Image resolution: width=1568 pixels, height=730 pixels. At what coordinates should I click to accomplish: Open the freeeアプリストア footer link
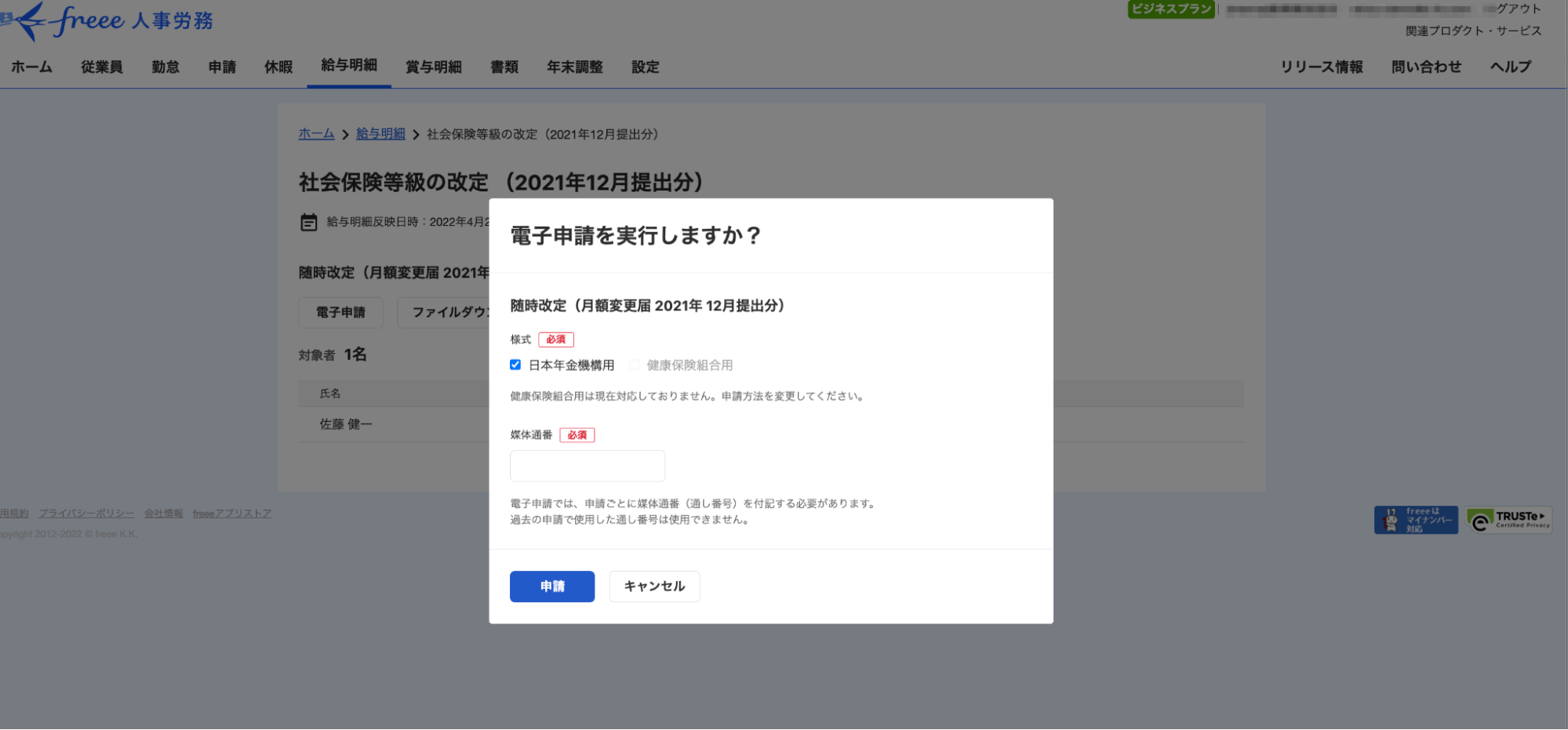[x=231, y=513]
